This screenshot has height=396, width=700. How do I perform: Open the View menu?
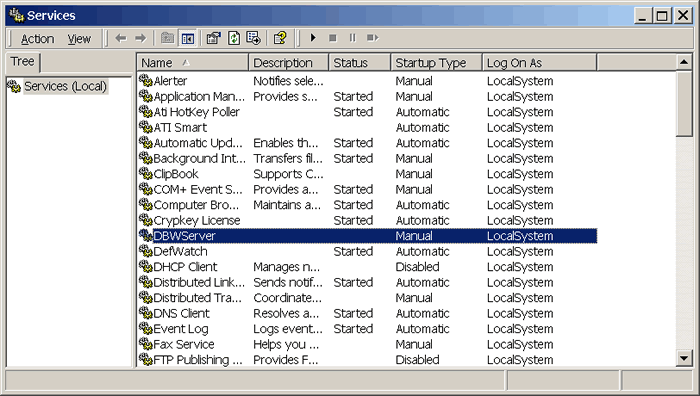[79, 39]
